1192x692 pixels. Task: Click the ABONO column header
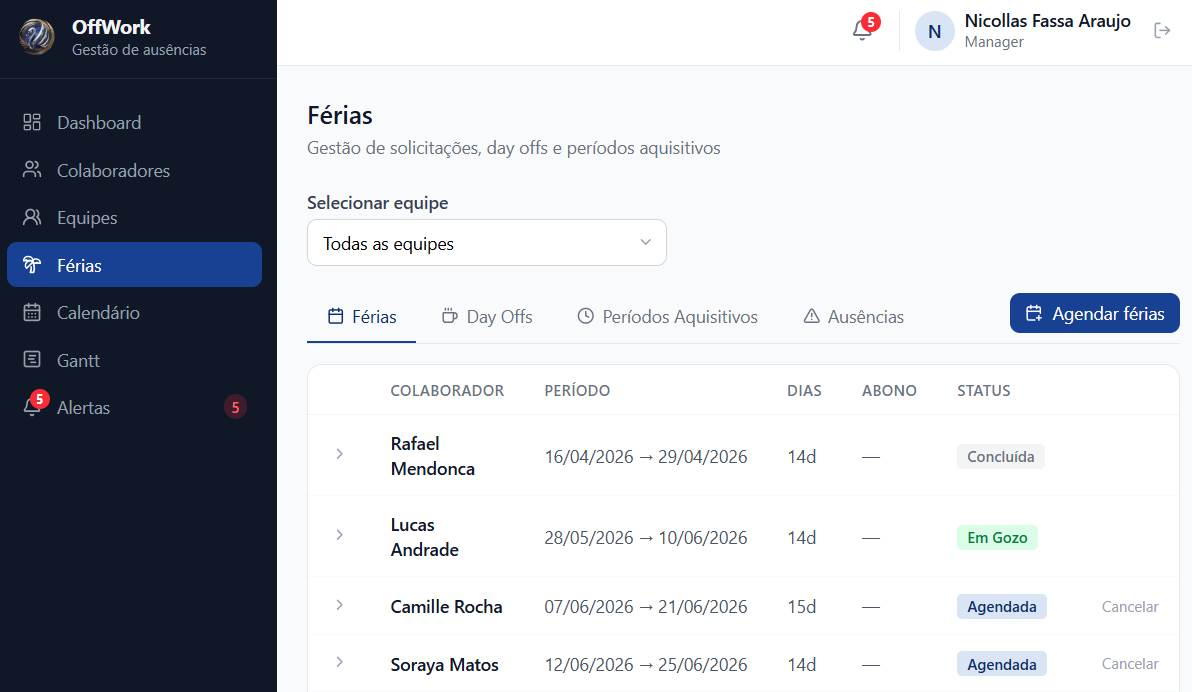(x=889, y=390)
